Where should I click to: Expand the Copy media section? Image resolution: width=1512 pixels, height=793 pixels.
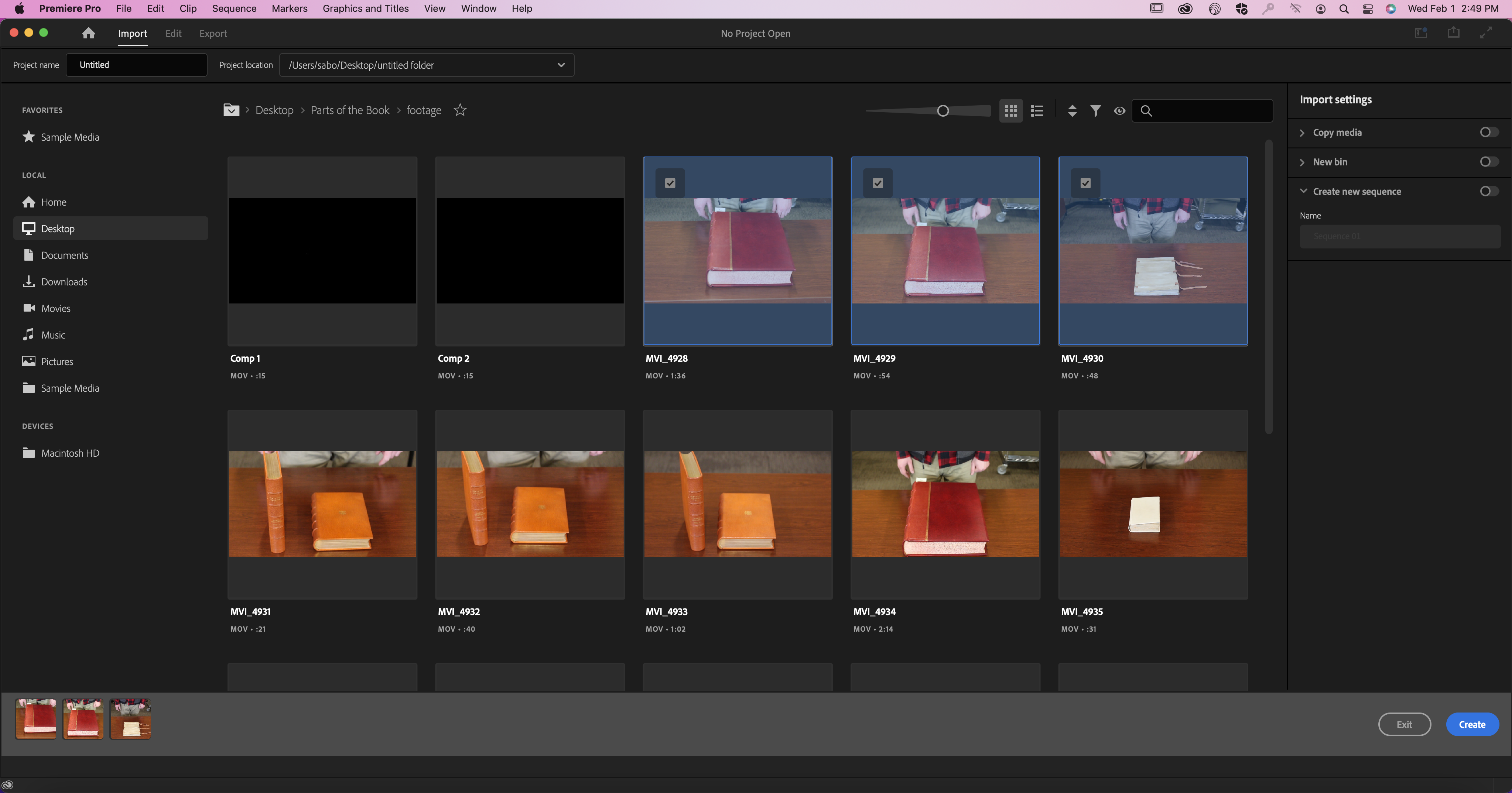coord(1303,133)
